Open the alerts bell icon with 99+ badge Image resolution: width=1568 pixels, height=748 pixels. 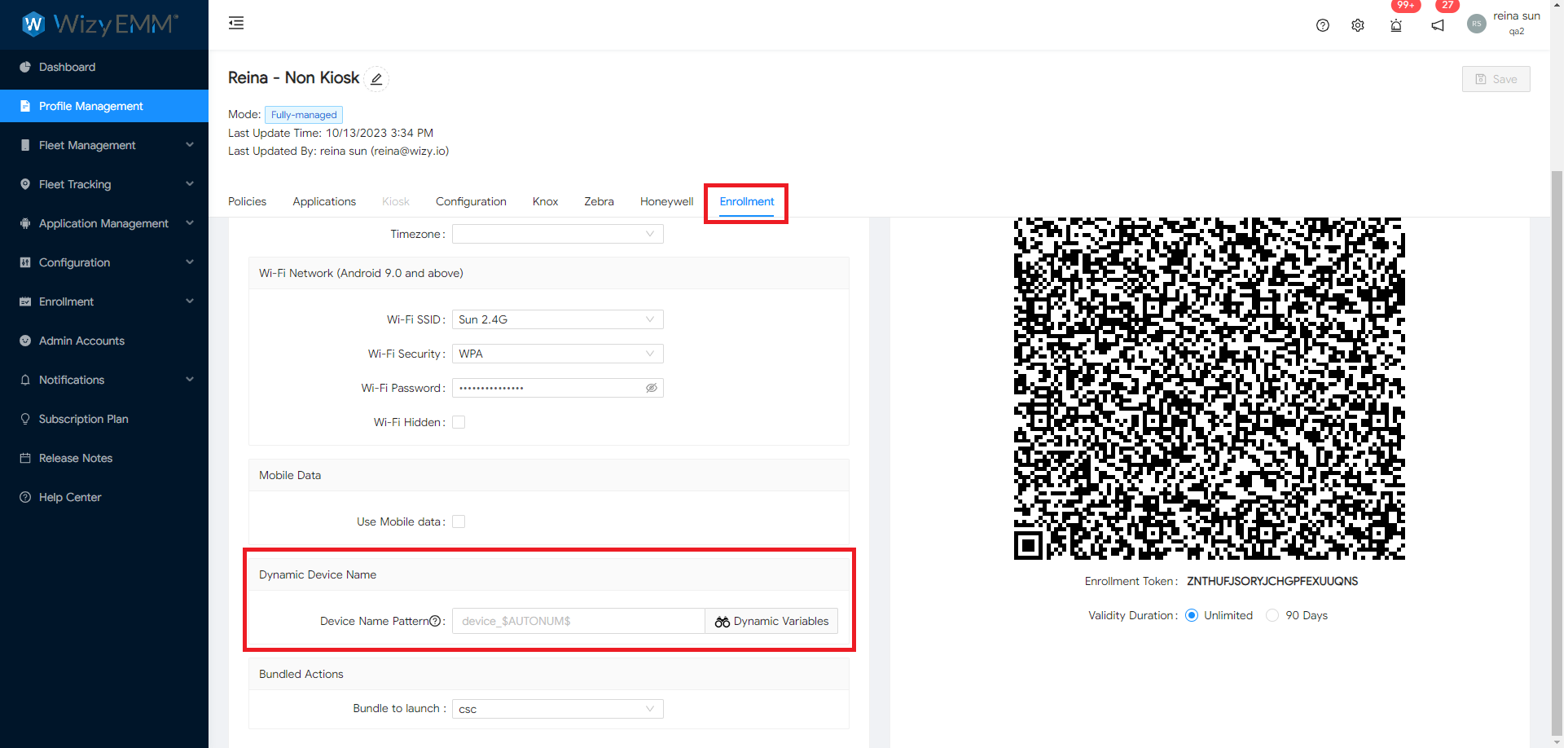click(x=1396, y=25)
